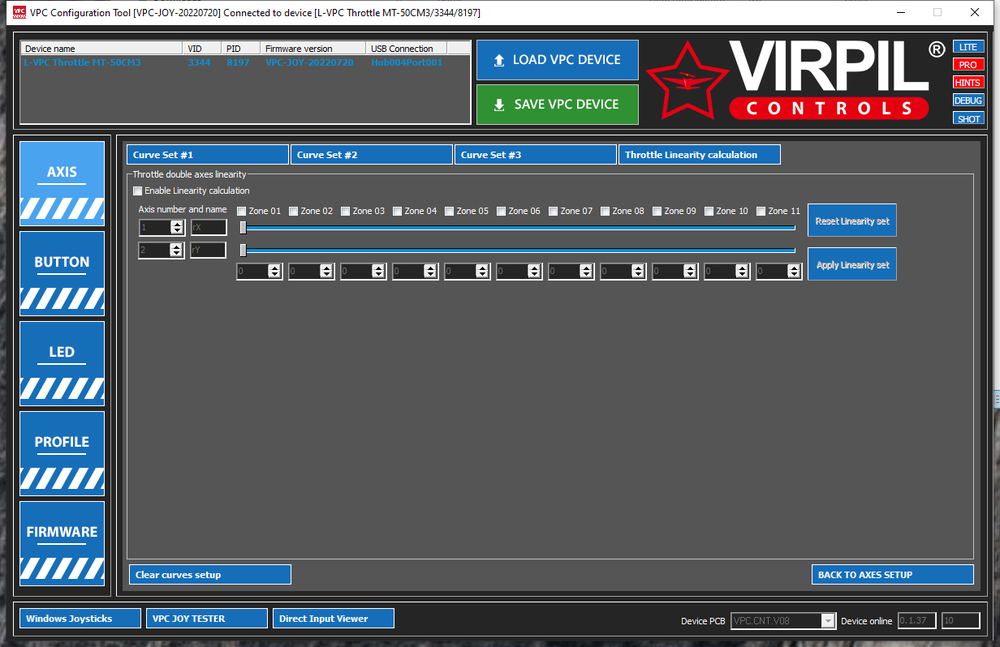Click the Firmware version column header
The height and width of the screenshot is (647, 1000).
coord(312,48)
